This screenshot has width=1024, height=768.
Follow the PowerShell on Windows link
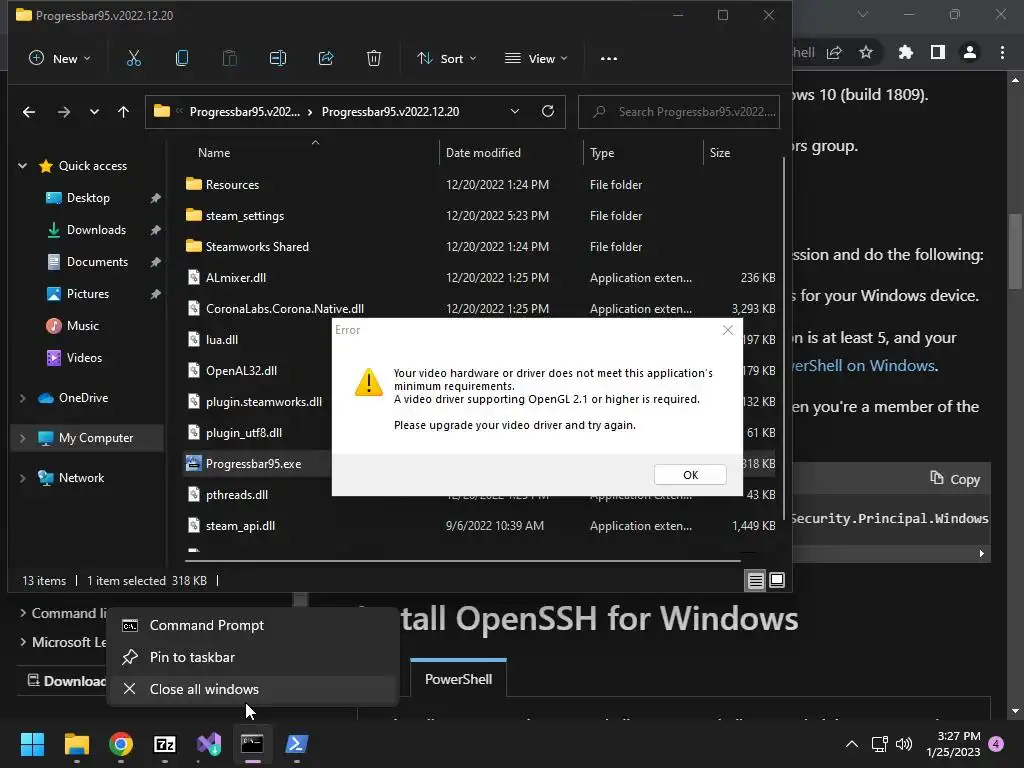(x=865, y=366)
